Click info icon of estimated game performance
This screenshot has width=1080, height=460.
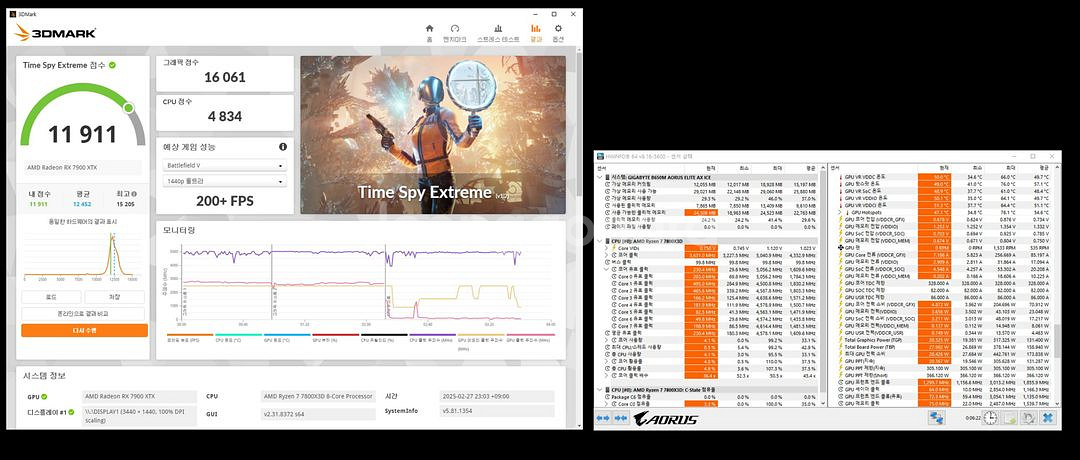point(282,147)
